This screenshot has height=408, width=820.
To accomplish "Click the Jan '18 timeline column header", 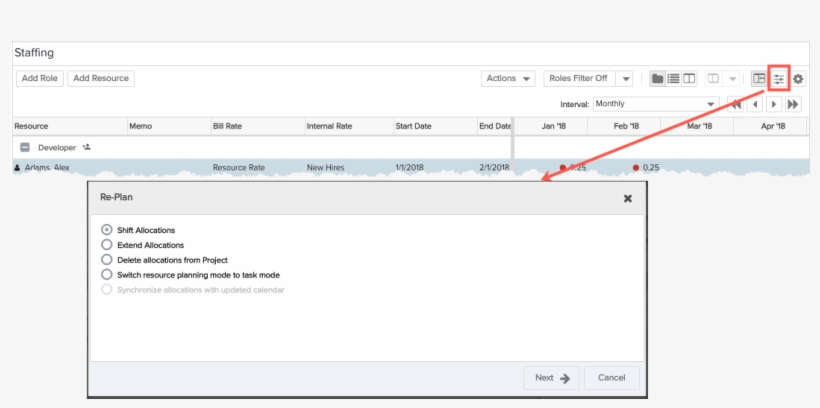I will click(553, 126).
